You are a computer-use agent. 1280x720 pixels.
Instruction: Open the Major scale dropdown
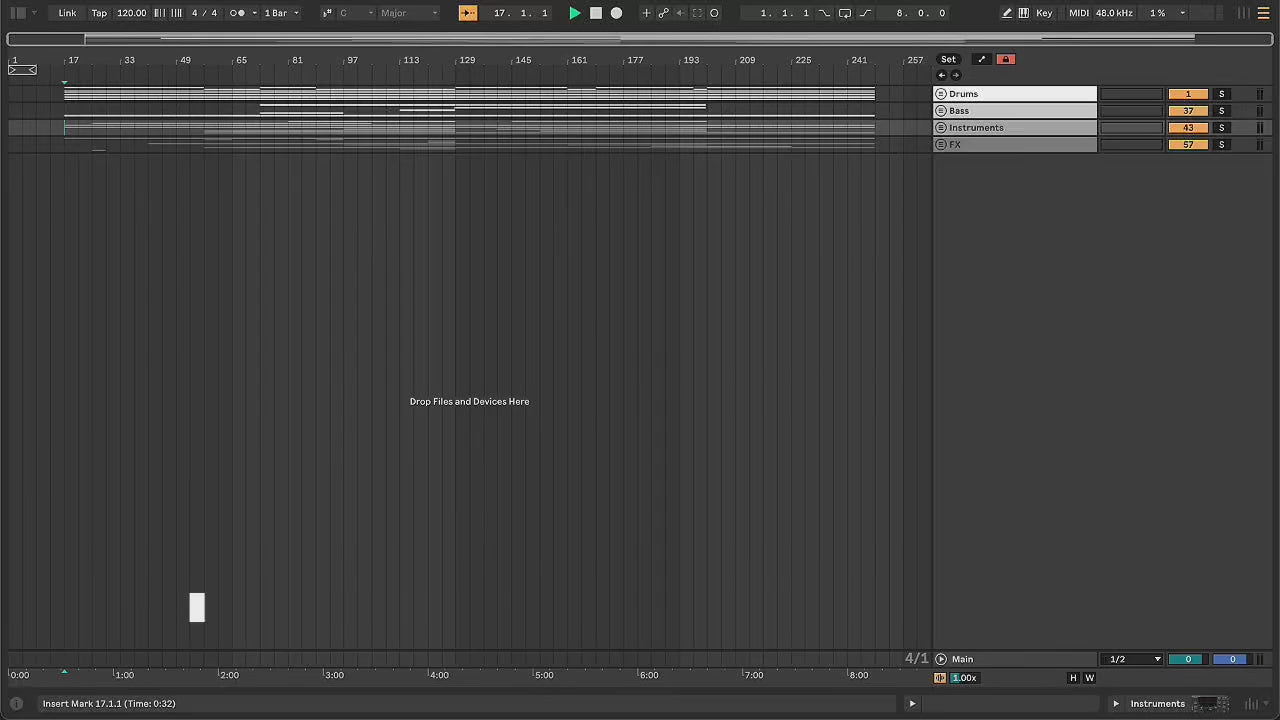pos(408,13)
